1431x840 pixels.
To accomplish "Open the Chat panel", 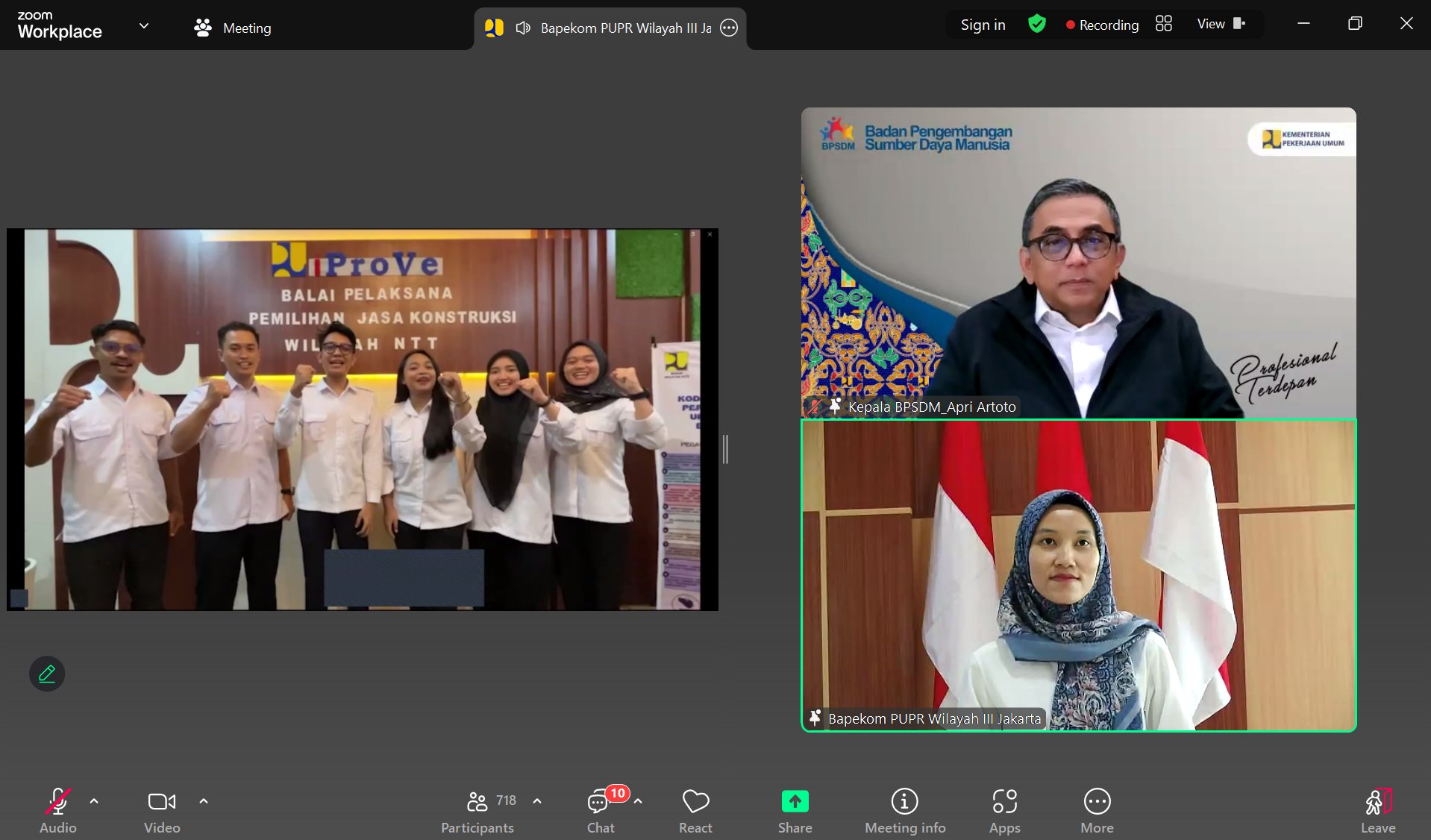I will point(601,811).
